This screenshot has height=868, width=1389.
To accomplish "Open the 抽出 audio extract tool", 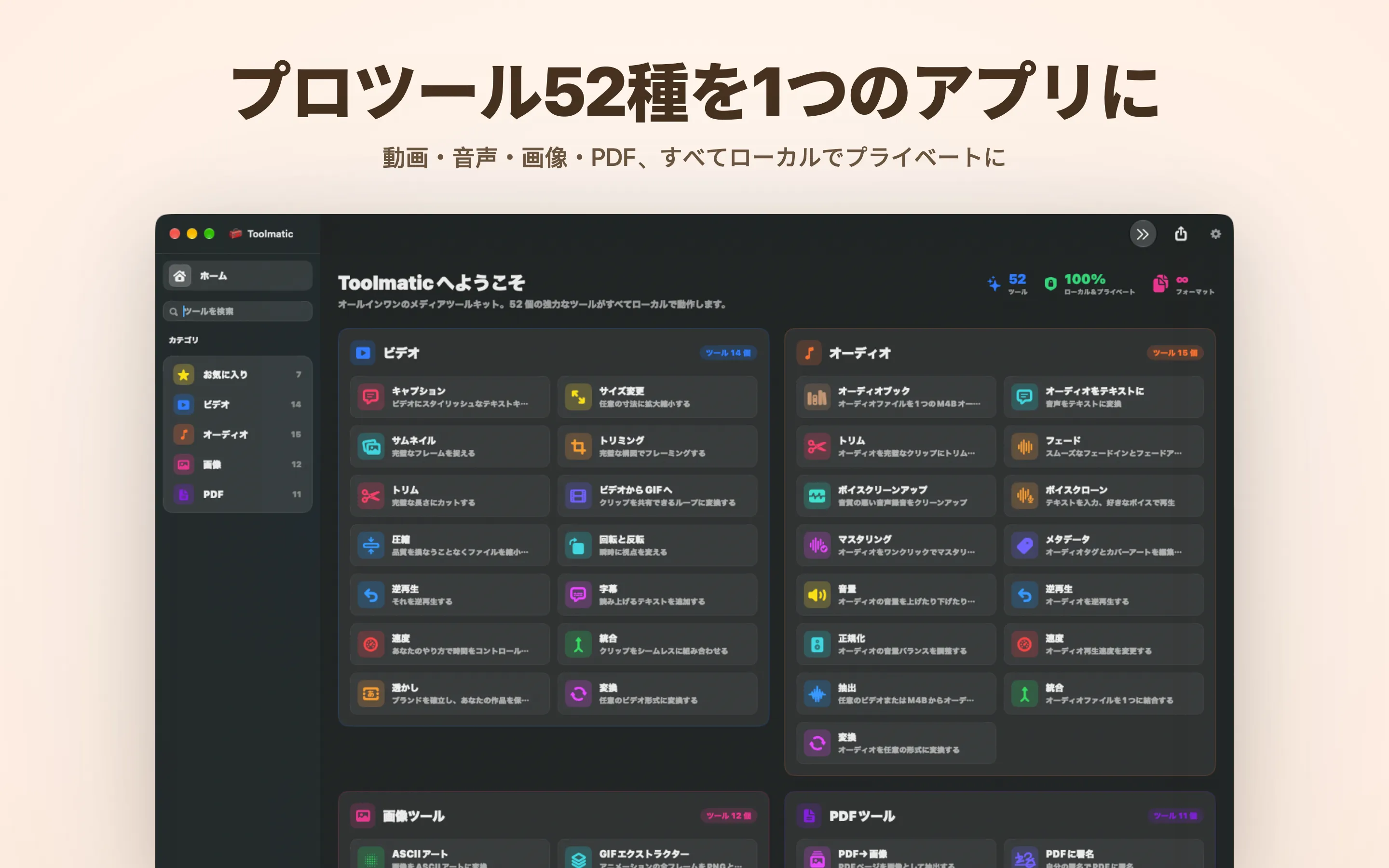I will [896, 693].
